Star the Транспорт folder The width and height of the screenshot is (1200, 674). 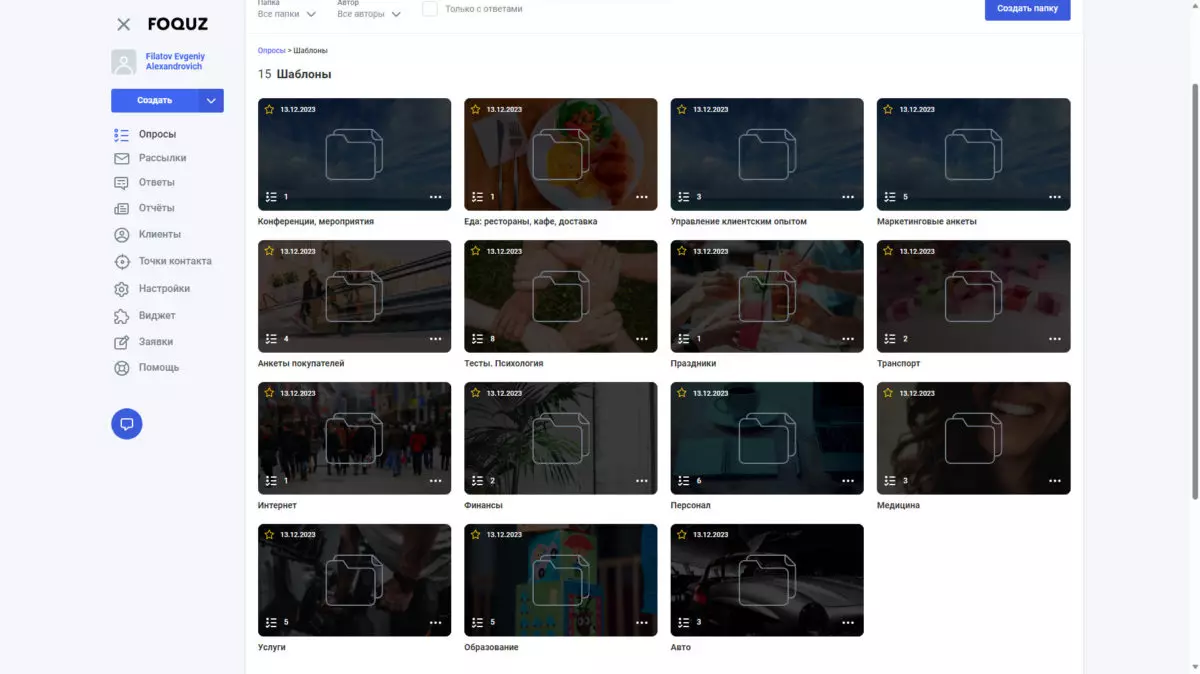pyautogui.click(x=888, y=251)
